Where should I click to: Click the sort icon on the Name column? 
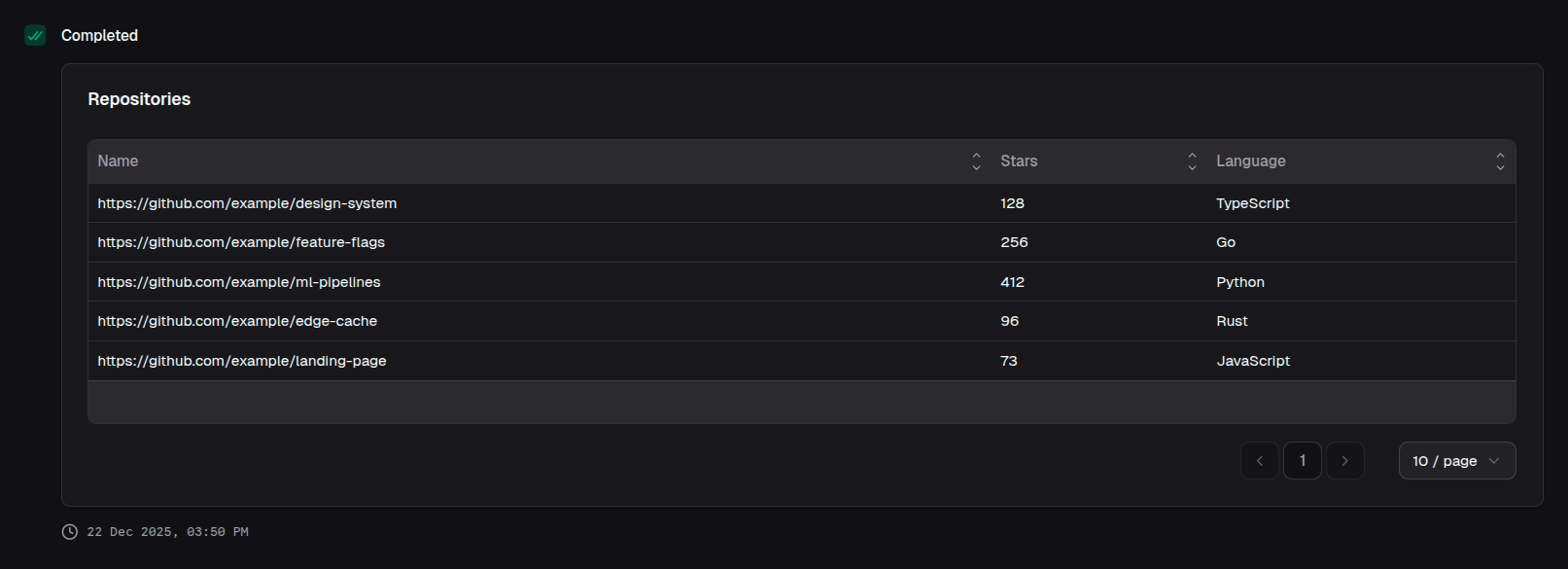975,160
